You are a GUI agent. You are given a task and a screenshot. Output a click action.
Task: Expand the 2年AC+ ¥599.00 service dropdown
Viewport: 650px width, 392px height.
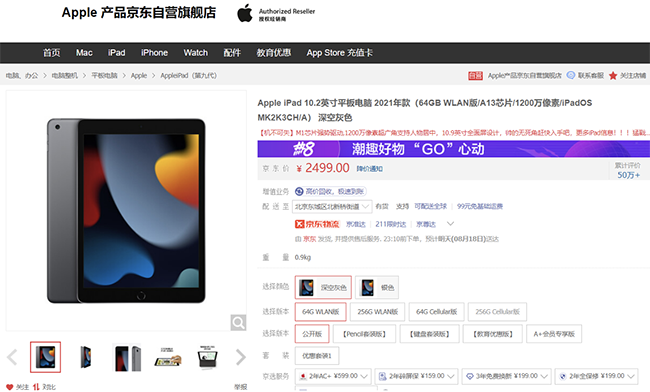333,376
